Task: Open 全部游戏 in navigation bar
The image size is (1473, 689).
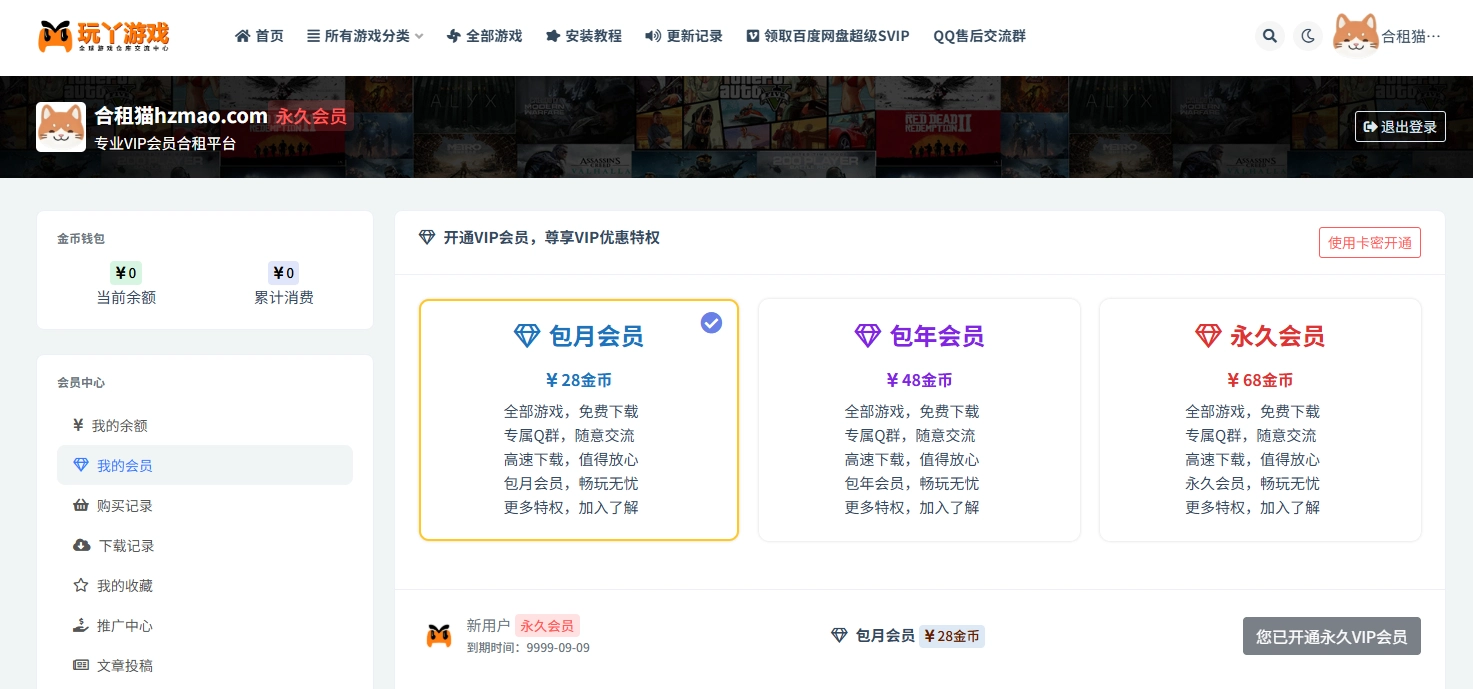Action: [x=484, y=36]
